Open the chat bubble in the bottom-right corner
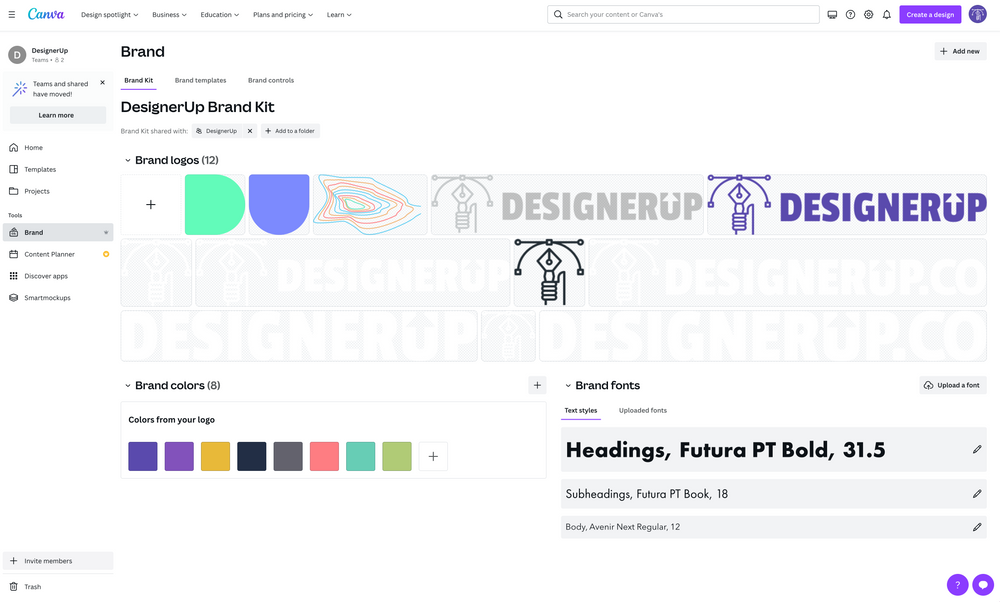 pos(982,584)
